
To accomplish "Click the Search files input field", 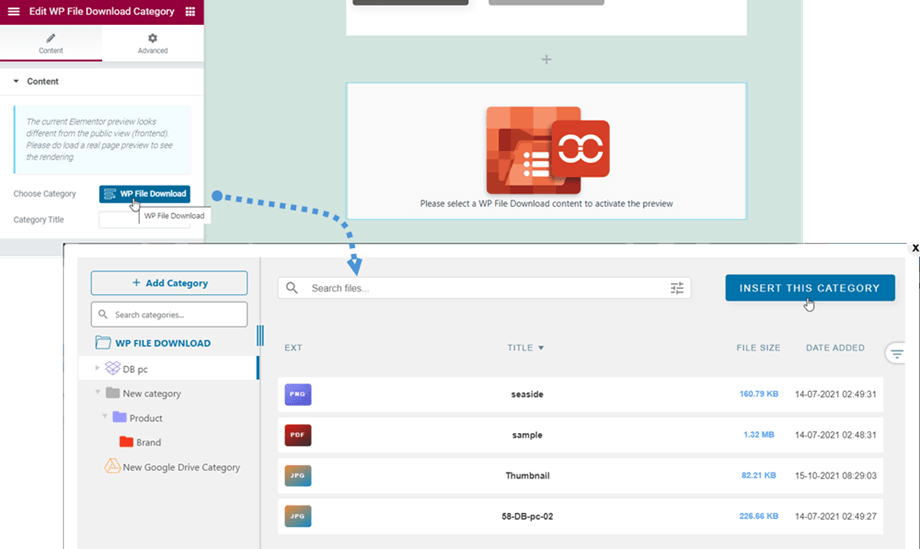I will (480, 288).
